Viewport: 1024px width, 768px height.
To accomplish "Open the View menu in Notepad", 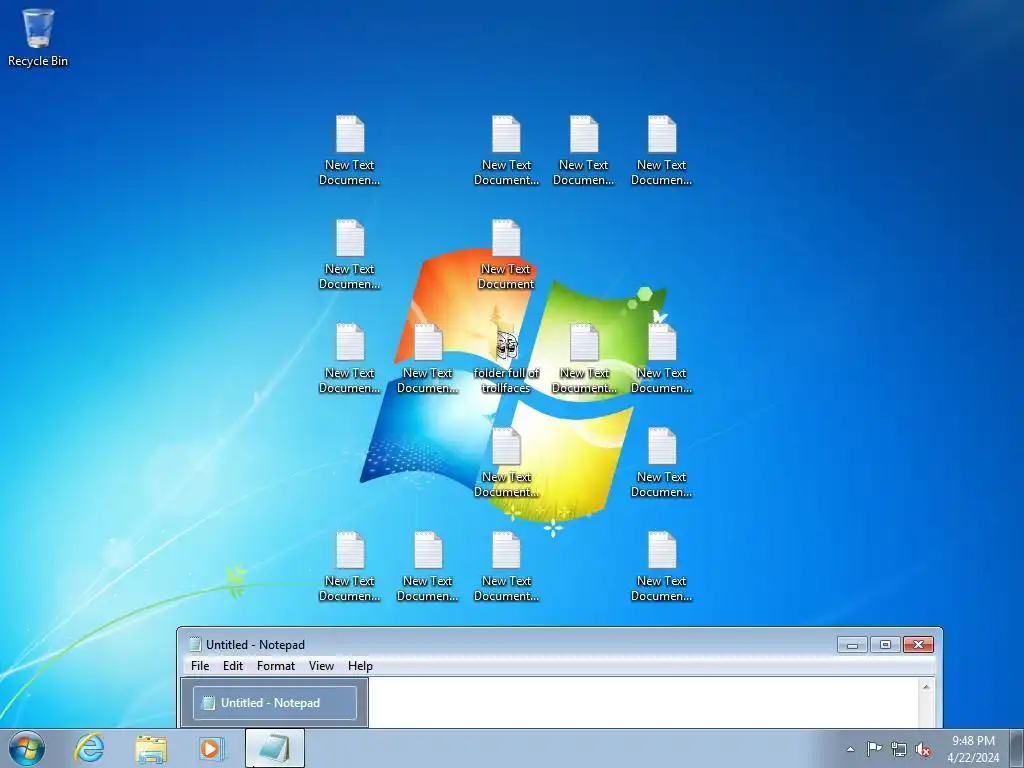I will 321,665.
